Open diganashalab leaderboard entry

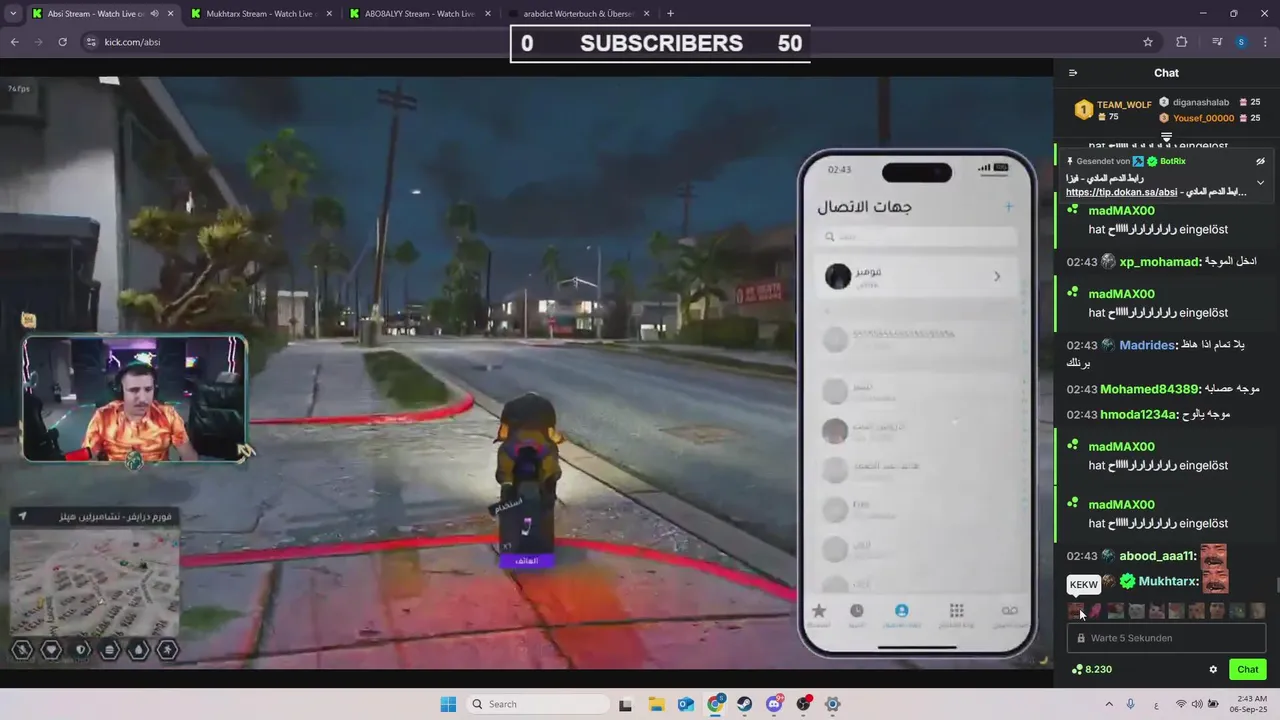pyautogui.click(x=1209, y=102)
